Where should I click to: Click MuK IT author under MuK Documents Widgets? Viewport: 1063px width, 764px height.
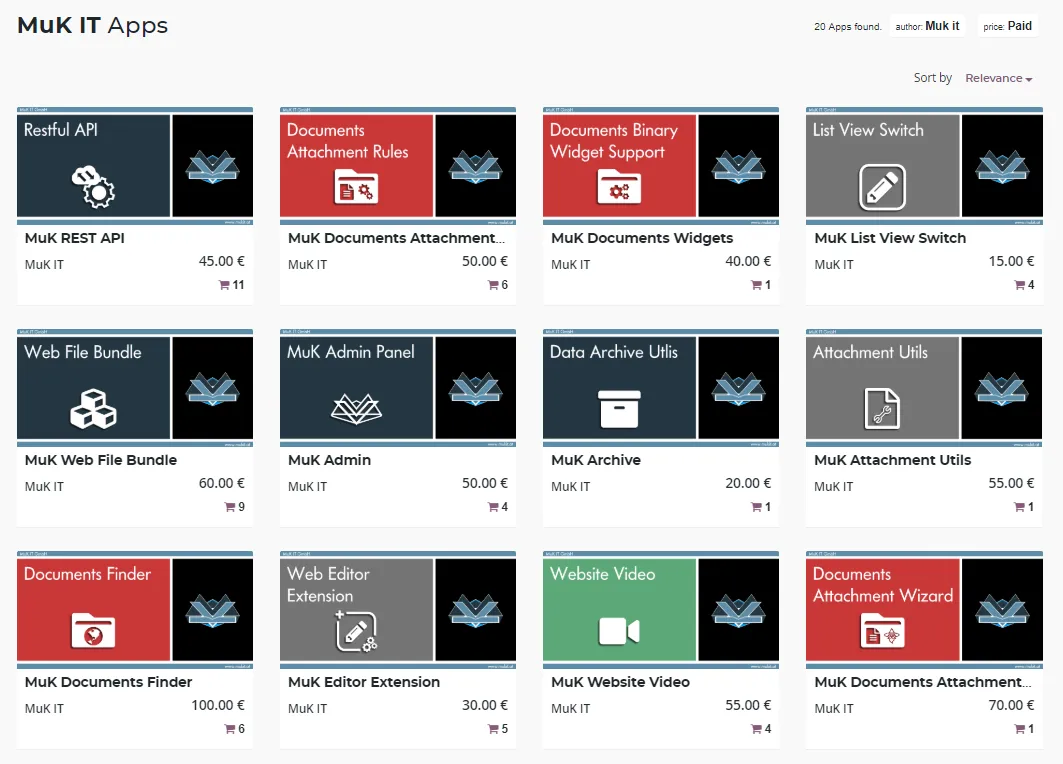(570, 264)
